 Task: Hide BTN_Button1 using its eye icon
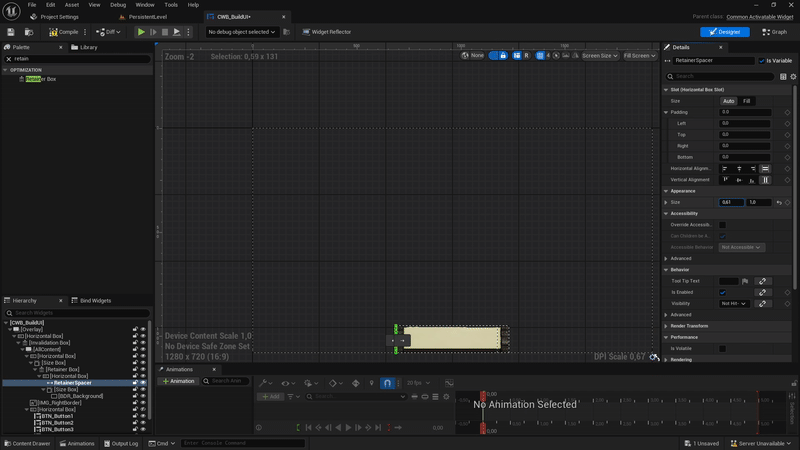(x=143, y=416)
